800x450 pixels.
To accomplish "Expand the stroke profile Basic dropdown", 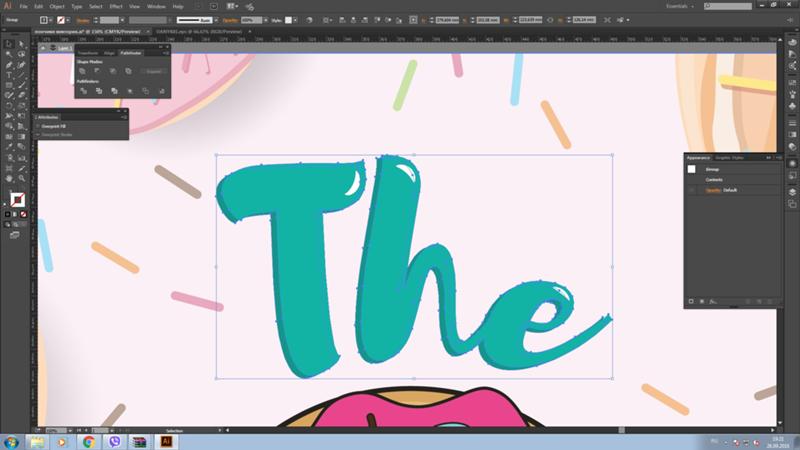I will click(216, 20).
